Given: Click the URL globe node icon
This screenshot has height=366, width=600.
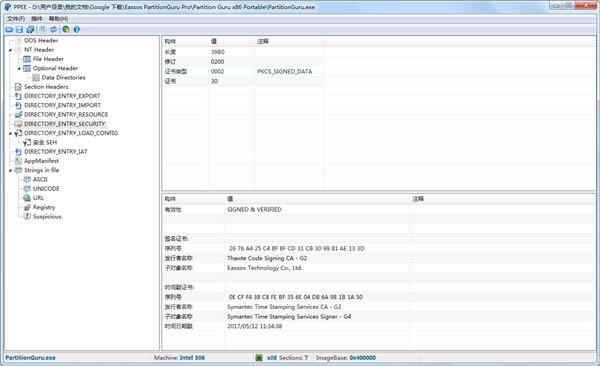Looking at the screenshot, I should pyautogui.click(x=27, y=198).
